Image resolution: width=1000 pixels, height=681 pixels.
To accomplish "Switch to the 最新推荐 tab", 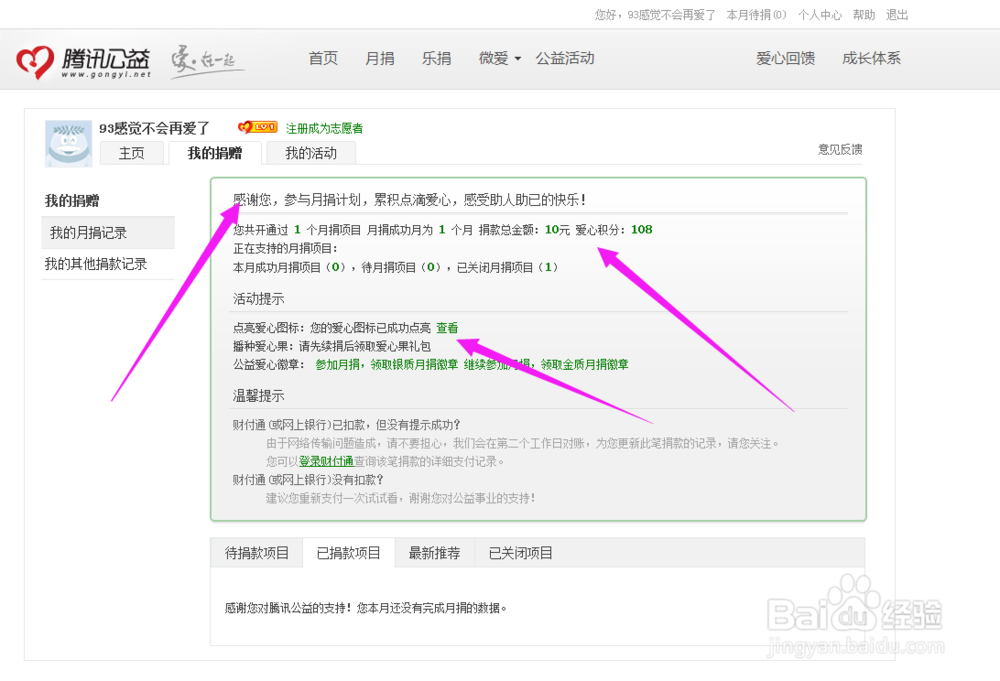I will (x=434, y=551).
